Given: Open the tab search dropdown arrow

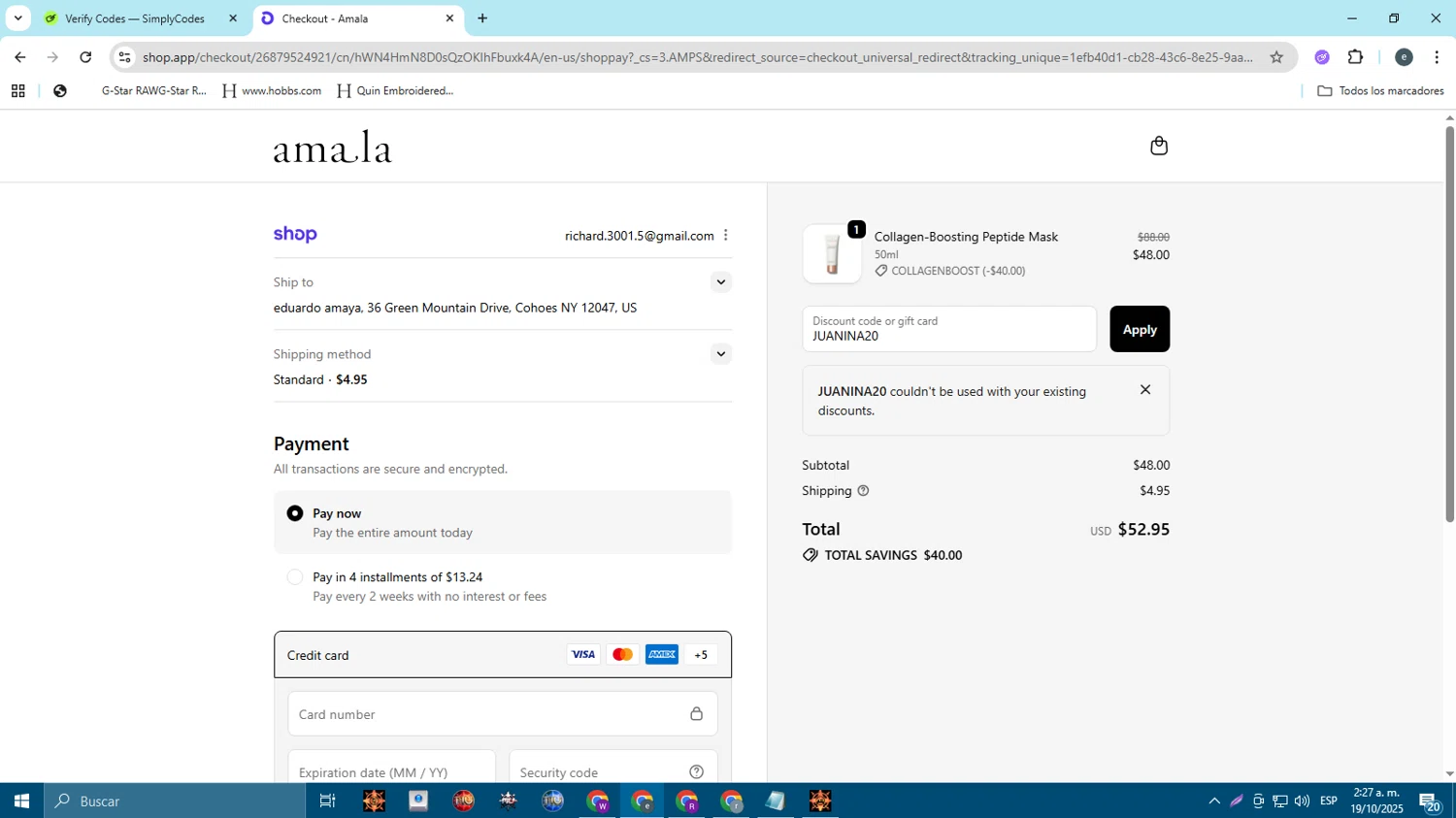Looking at the screenshot, I should coord(17,18).
